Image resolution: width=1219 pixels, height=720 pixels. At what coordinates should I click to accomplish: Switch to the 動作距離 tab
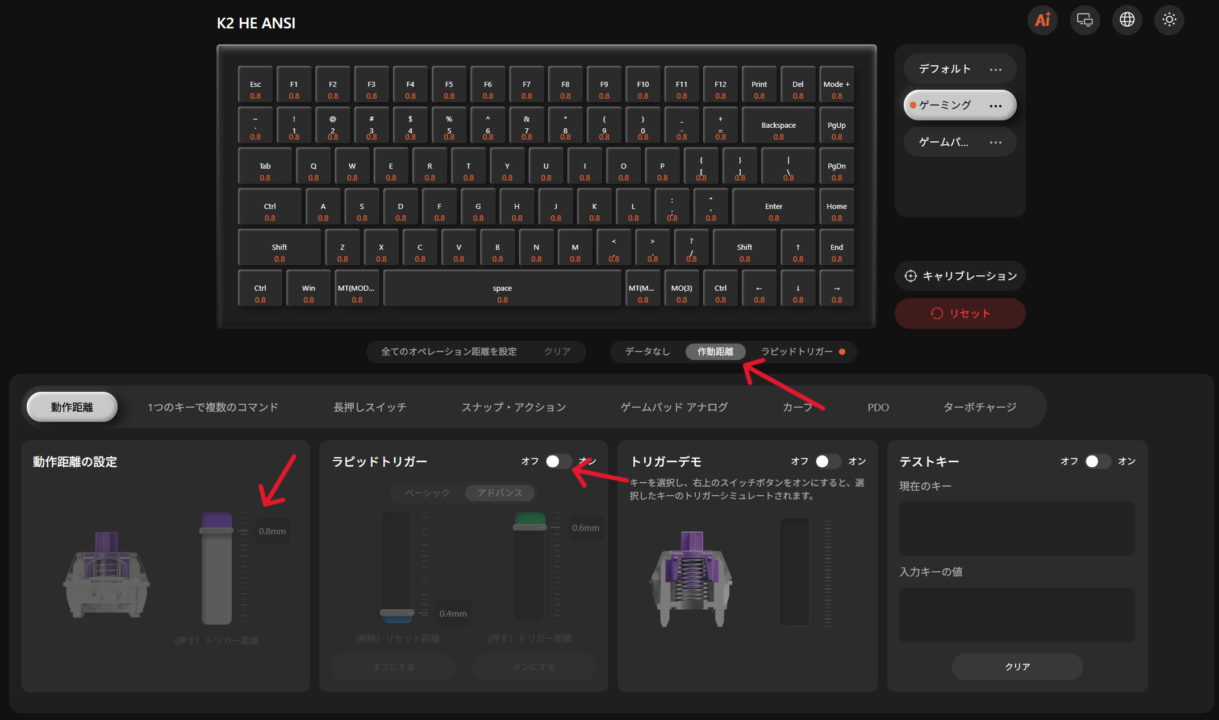click(72, 407)
